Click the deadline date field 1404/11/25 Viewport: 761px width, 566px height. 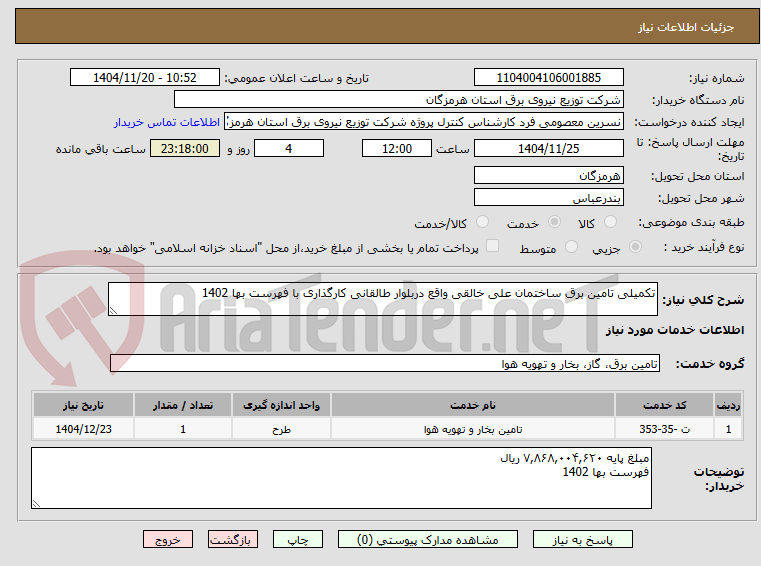[x=548, y=149]
